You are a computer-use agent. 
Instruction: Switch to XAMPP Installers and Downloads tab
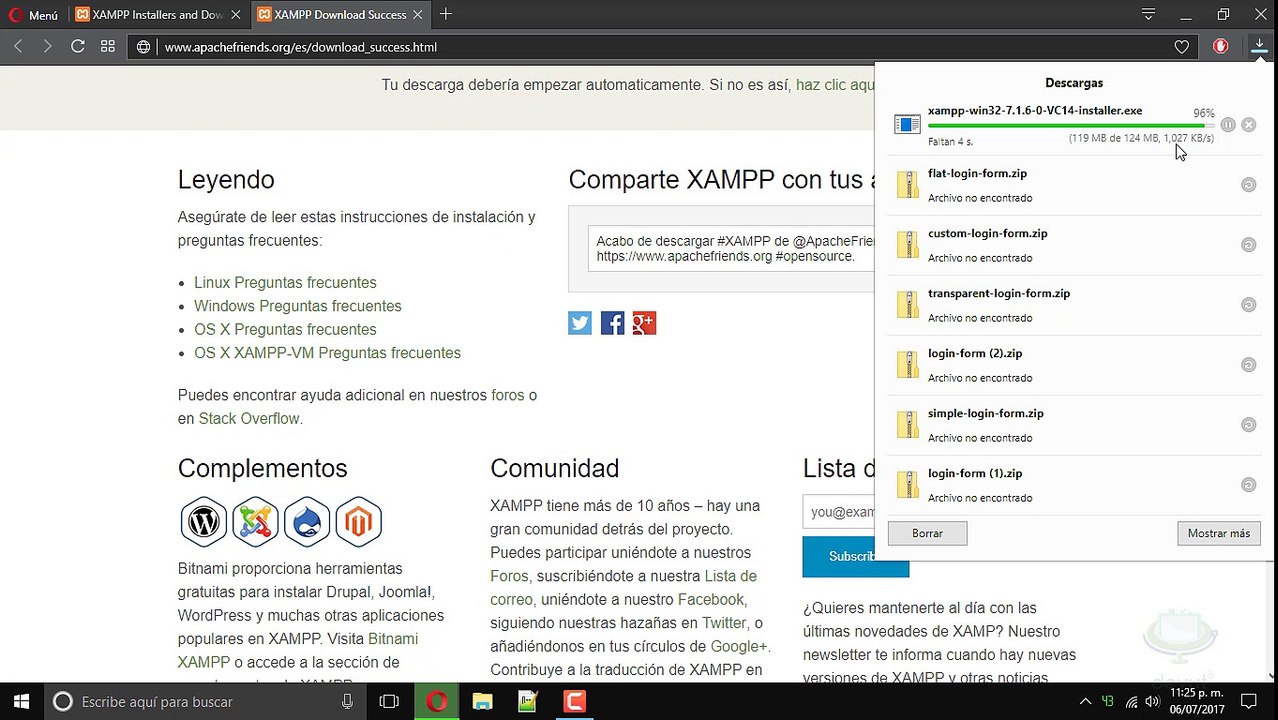click(156, 15)
